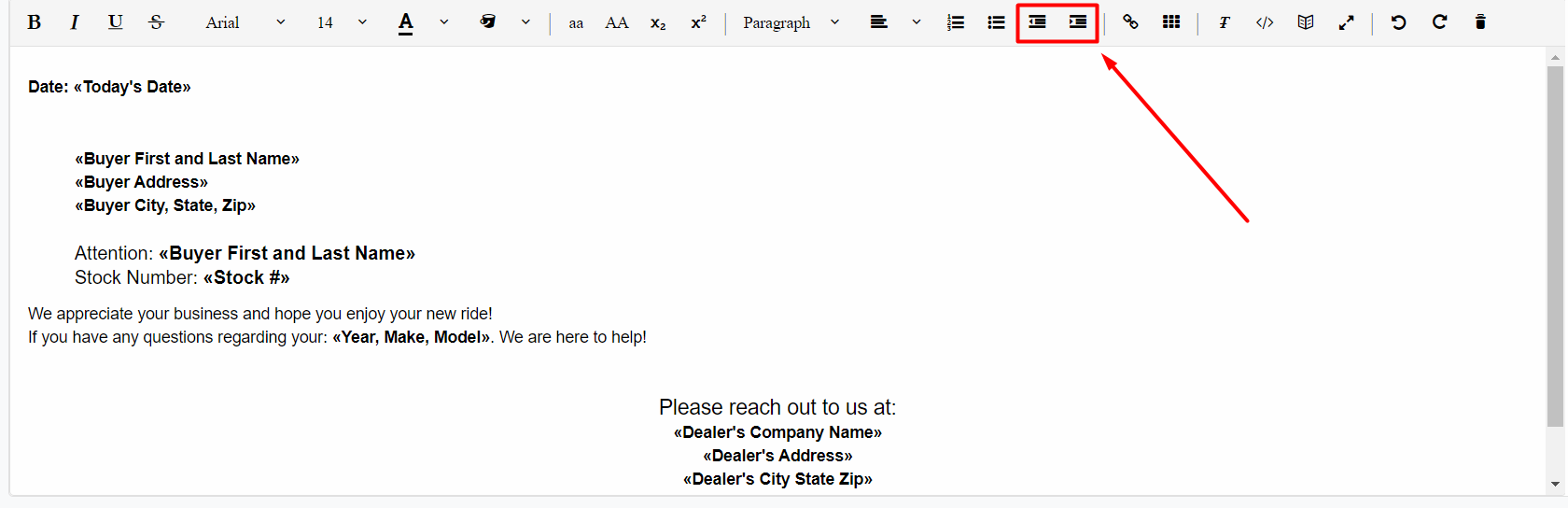Convert text to lowercase (aa)

tap(576, 22)
